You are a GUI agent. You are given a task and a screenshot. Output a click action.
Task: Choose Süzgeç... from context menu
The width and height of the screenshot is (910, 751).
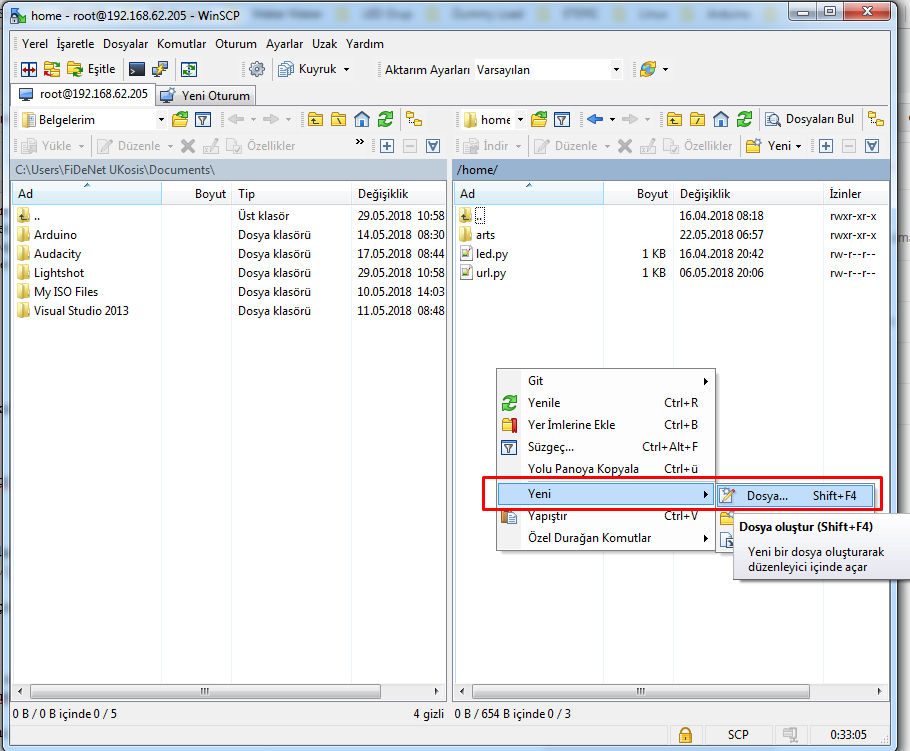tap(606, 447)
